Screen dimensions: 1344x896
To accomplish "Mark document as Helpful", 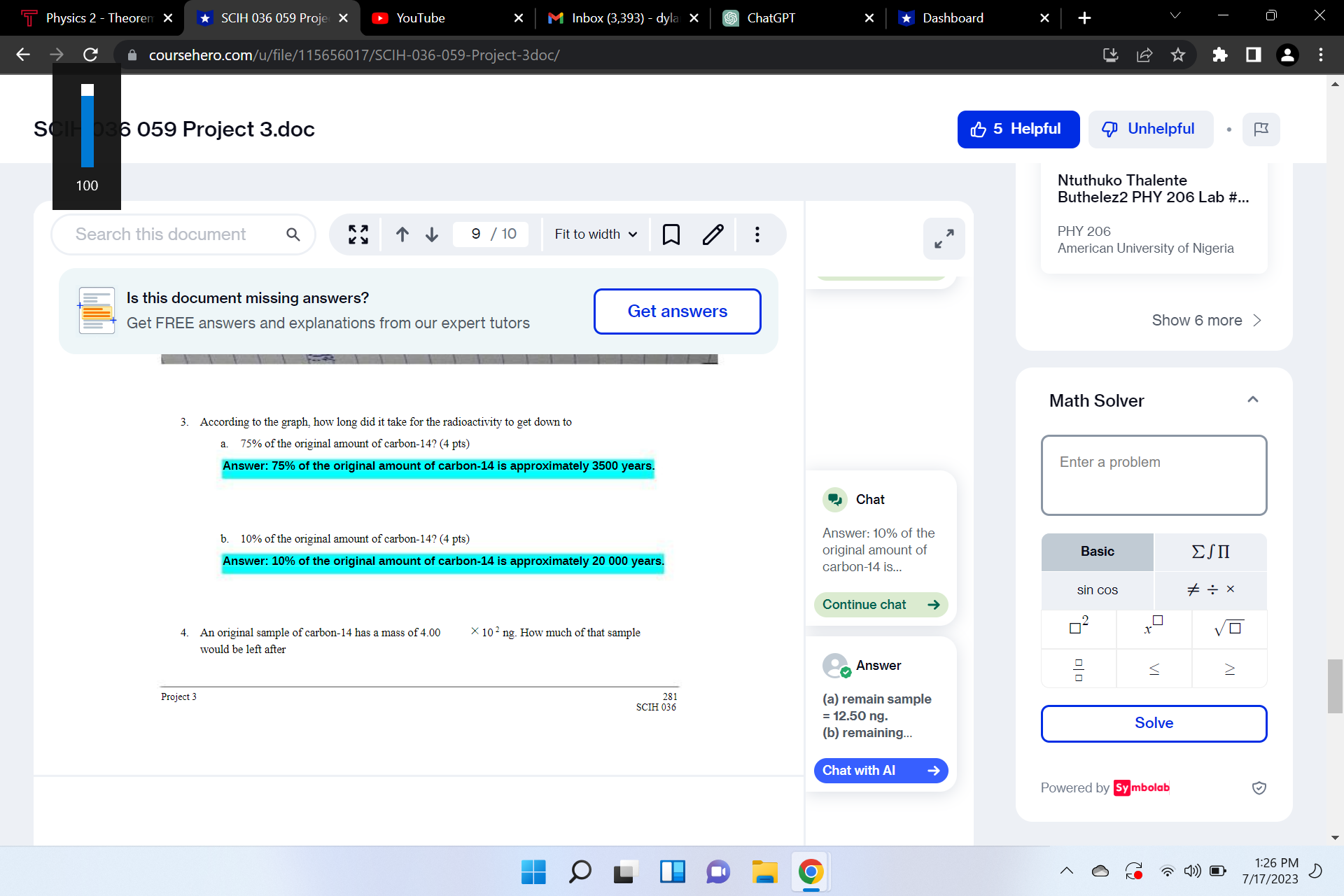I will [x=1018, y=129].
